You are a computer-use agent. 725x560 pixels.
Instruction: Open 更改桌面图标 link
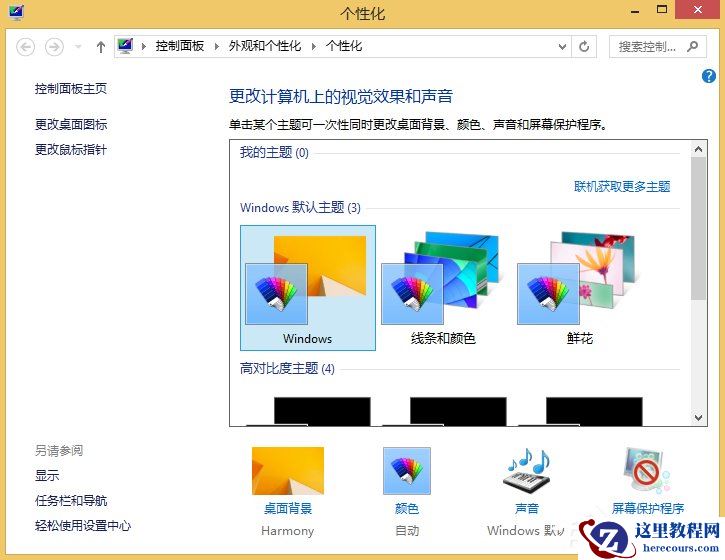coord(71,124)
